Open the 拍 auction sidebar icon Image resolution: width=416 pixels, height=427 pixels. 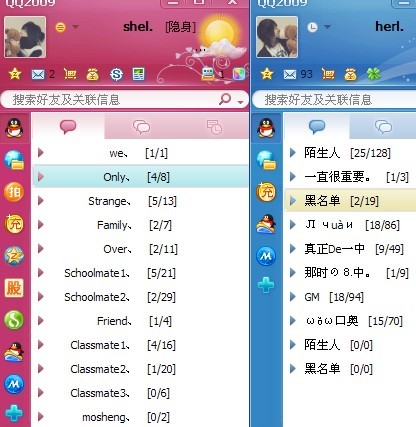[14, 192]
